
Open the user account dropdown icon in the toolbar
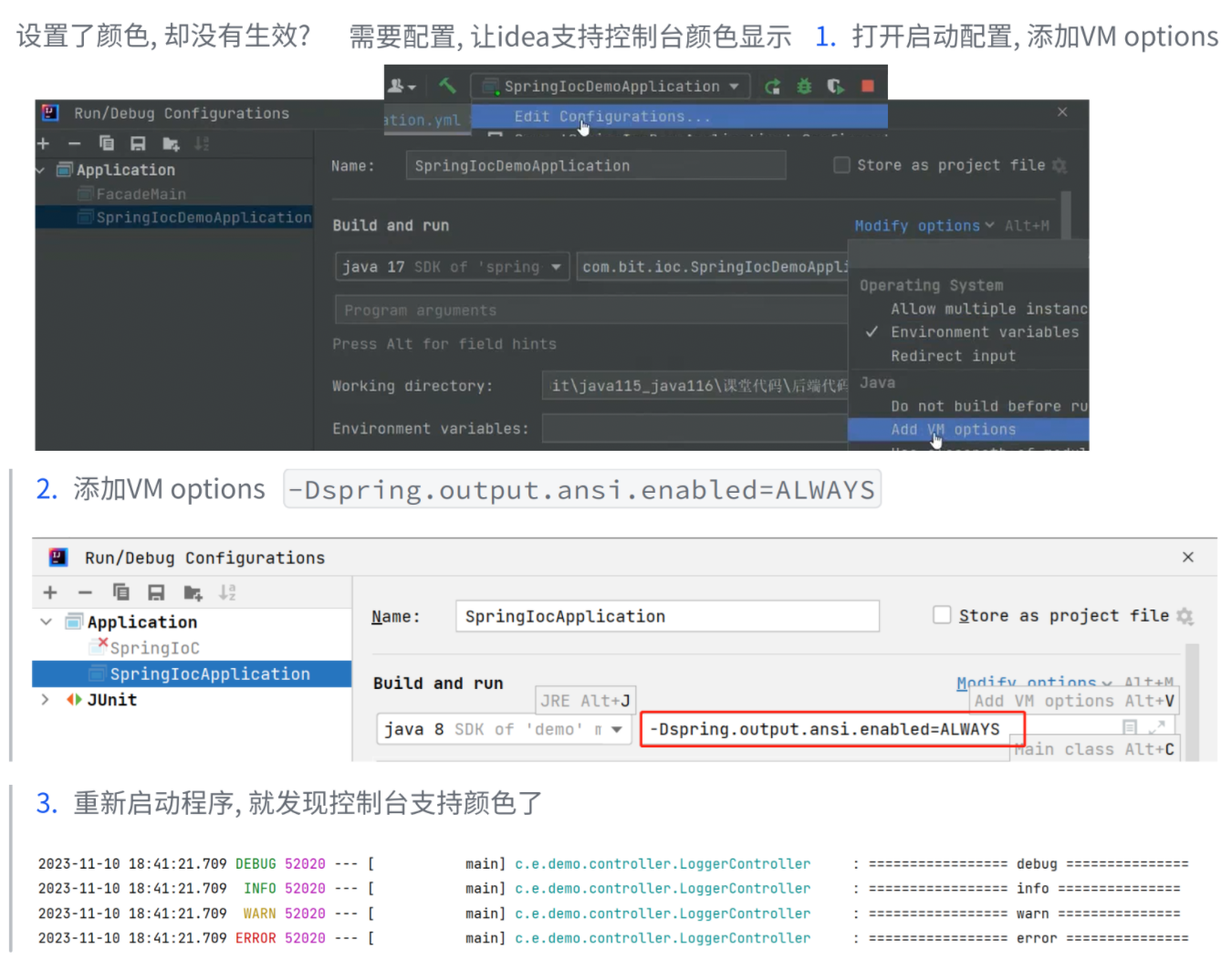[402, 86]
